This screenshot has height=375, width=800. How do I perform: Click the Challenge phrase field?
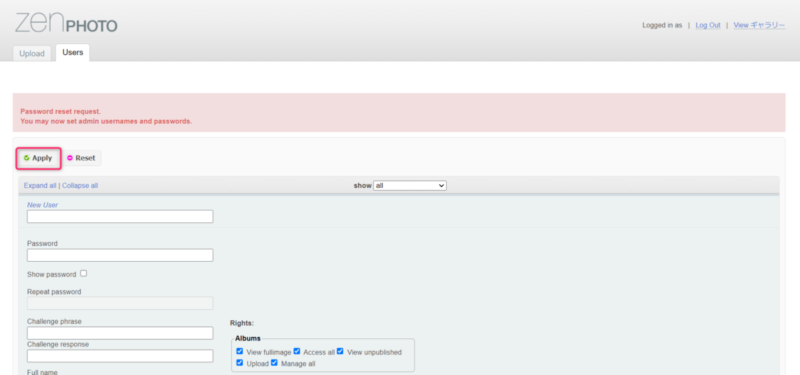click(120, 333)
